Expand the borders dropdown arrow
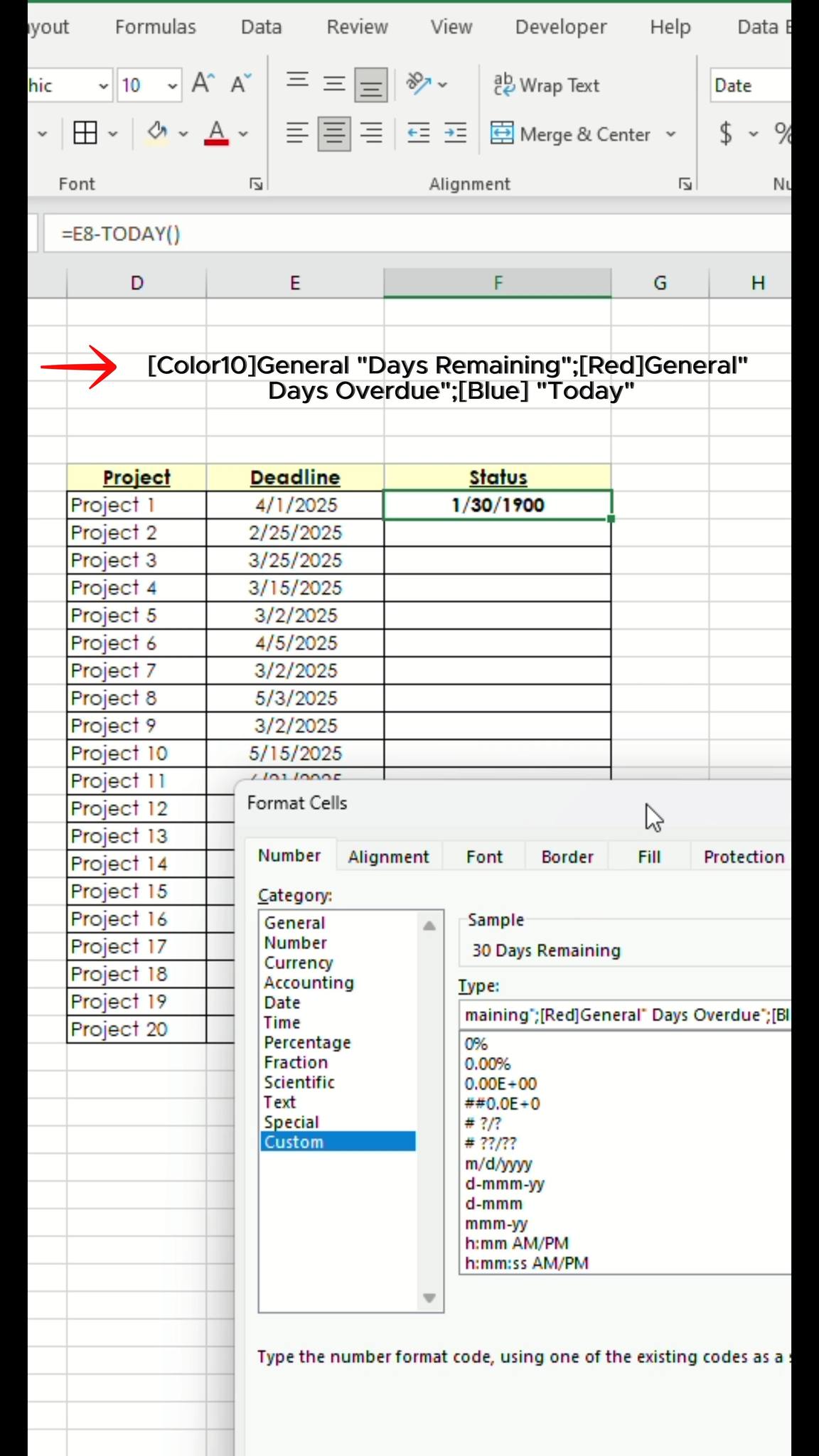This screenshot has width=819, height=1456. coord(112,134)
